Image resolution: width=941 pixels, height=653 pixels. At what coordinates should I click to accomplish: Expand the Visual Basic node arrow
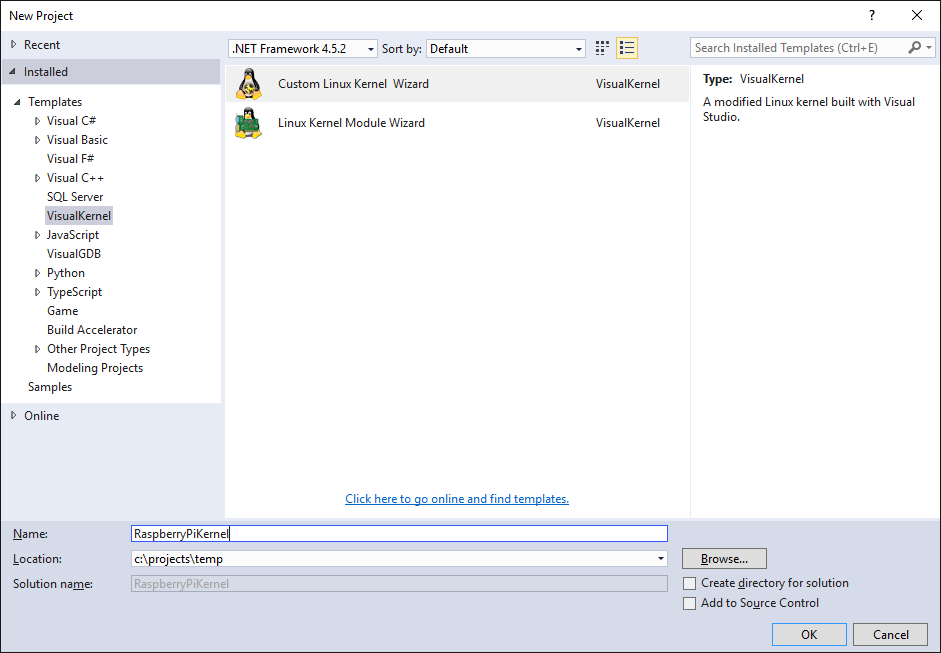[x=37, y=140]
